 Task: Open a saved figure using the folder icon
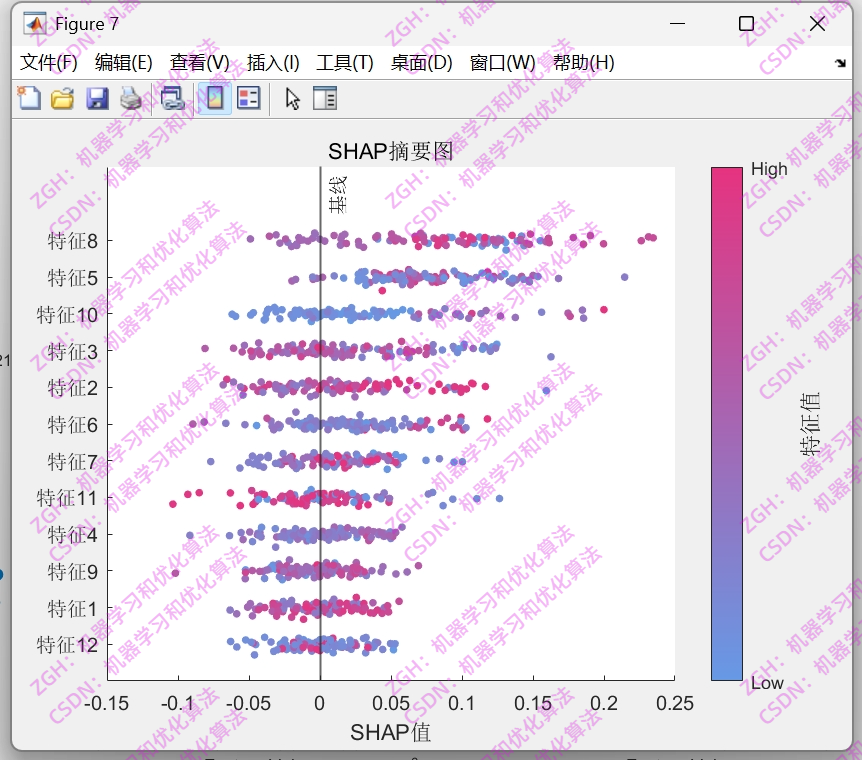click(x=61, y=98)
